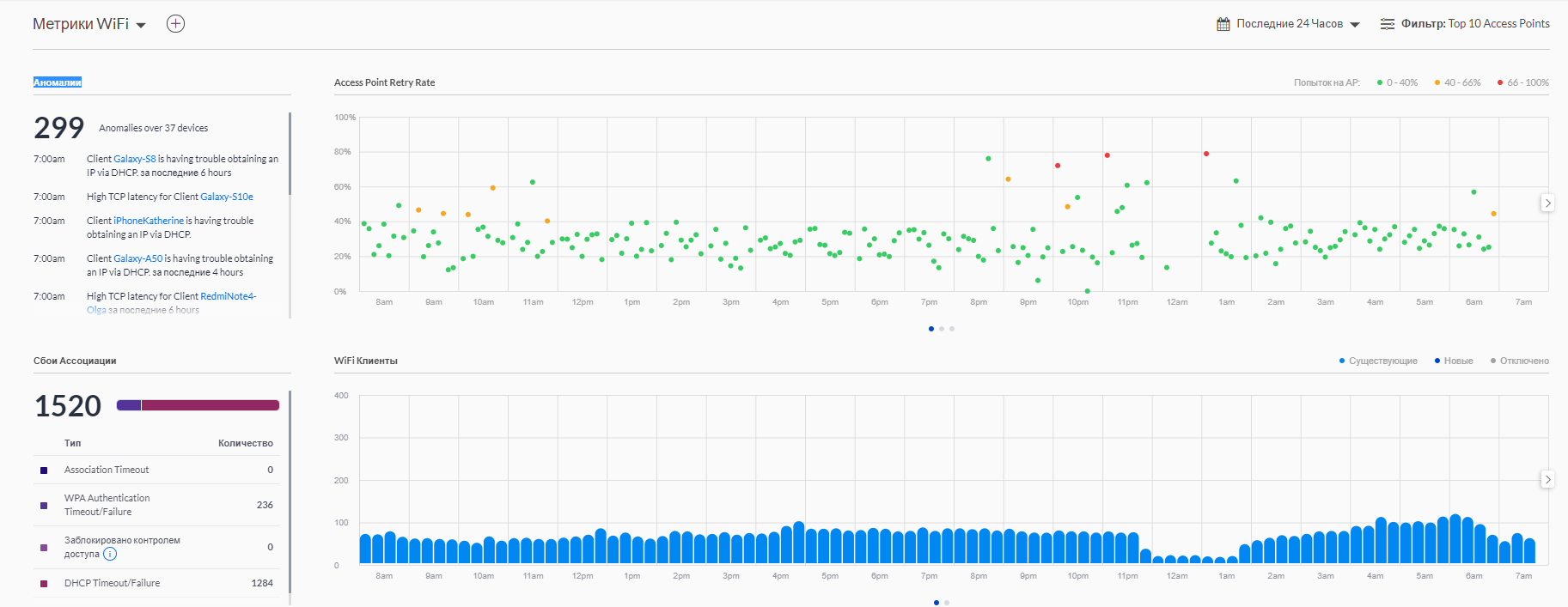The height and width of the screenshot is (607, 1568).
Task: Open the iPhoneKatherine client link
Action: (x=149, y=221)
